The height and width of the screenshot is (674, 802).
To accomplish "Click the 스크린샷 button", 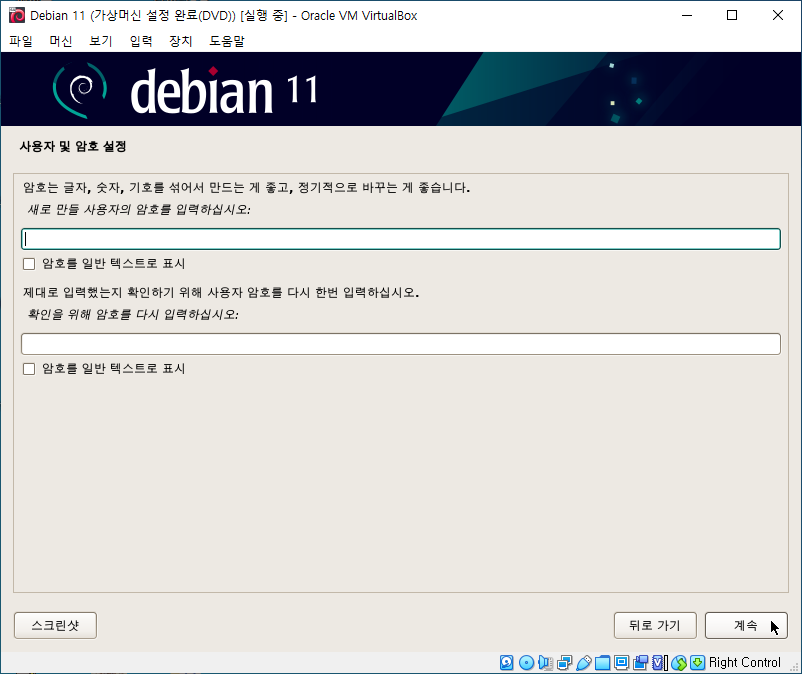I will point(55,625).
